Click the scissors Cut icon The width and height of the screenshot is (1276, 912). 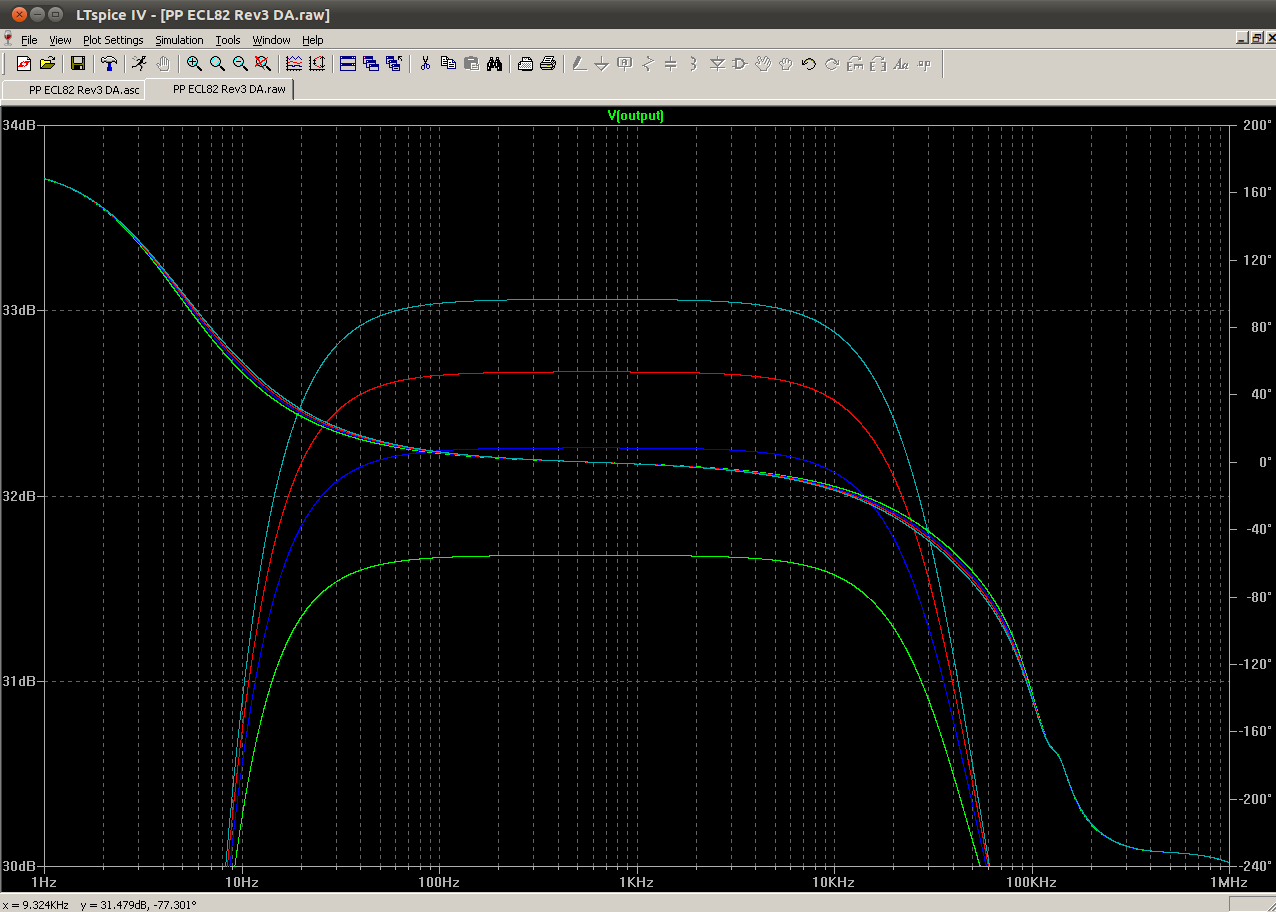pyautogui.click(x=425, y=64)
